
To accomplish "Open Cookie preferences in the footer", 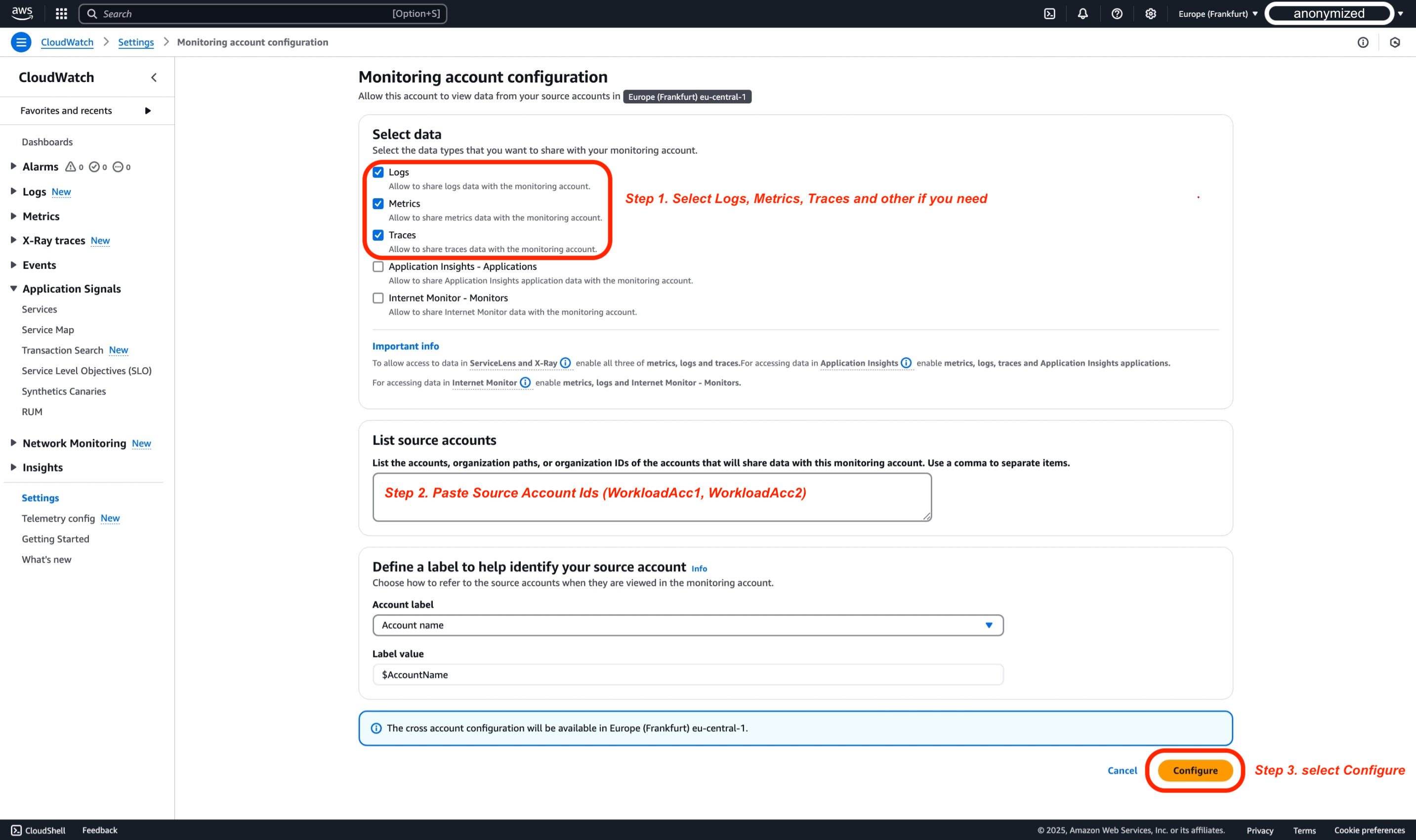I will point(1369,831).
